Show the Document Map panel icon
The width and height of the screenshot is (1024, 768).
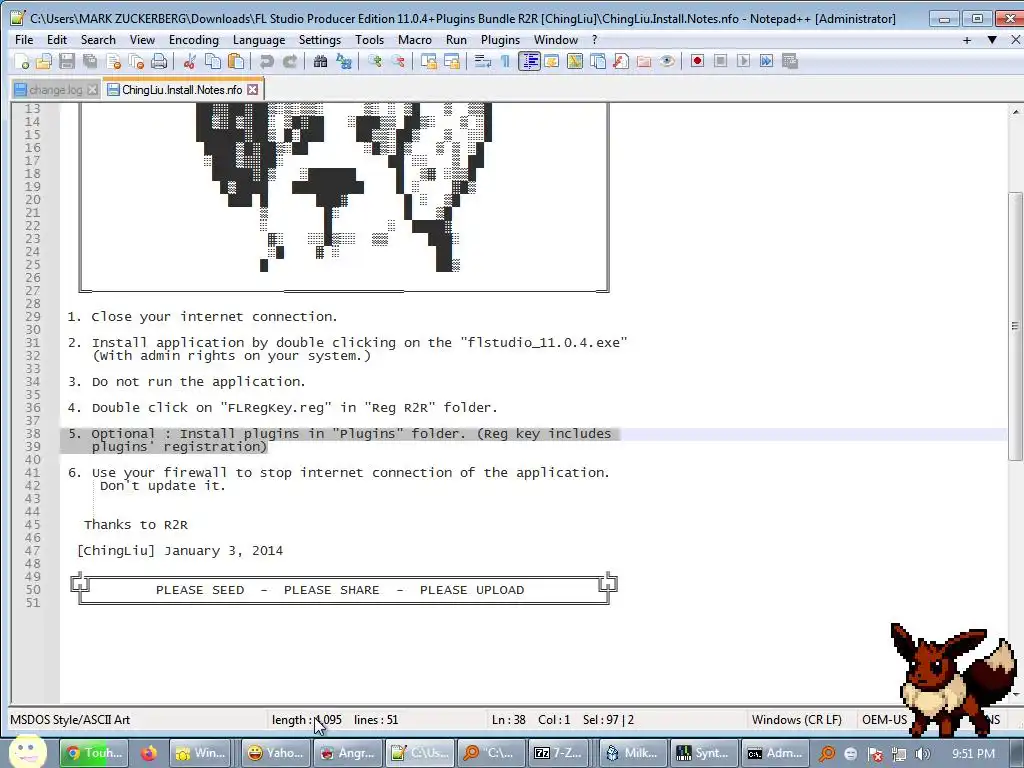point(575,61)
